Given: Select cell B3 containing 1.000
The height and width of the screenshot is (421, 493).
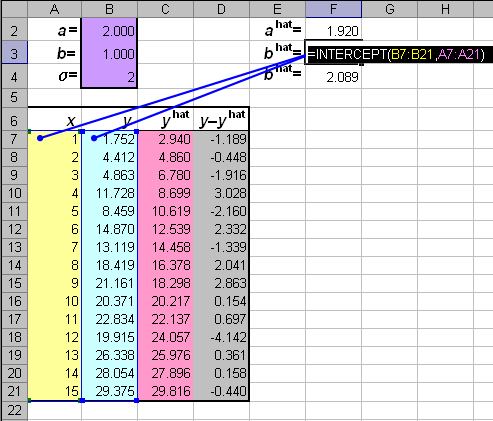Looking at the screenshot, I should click(x=109, y=53).
